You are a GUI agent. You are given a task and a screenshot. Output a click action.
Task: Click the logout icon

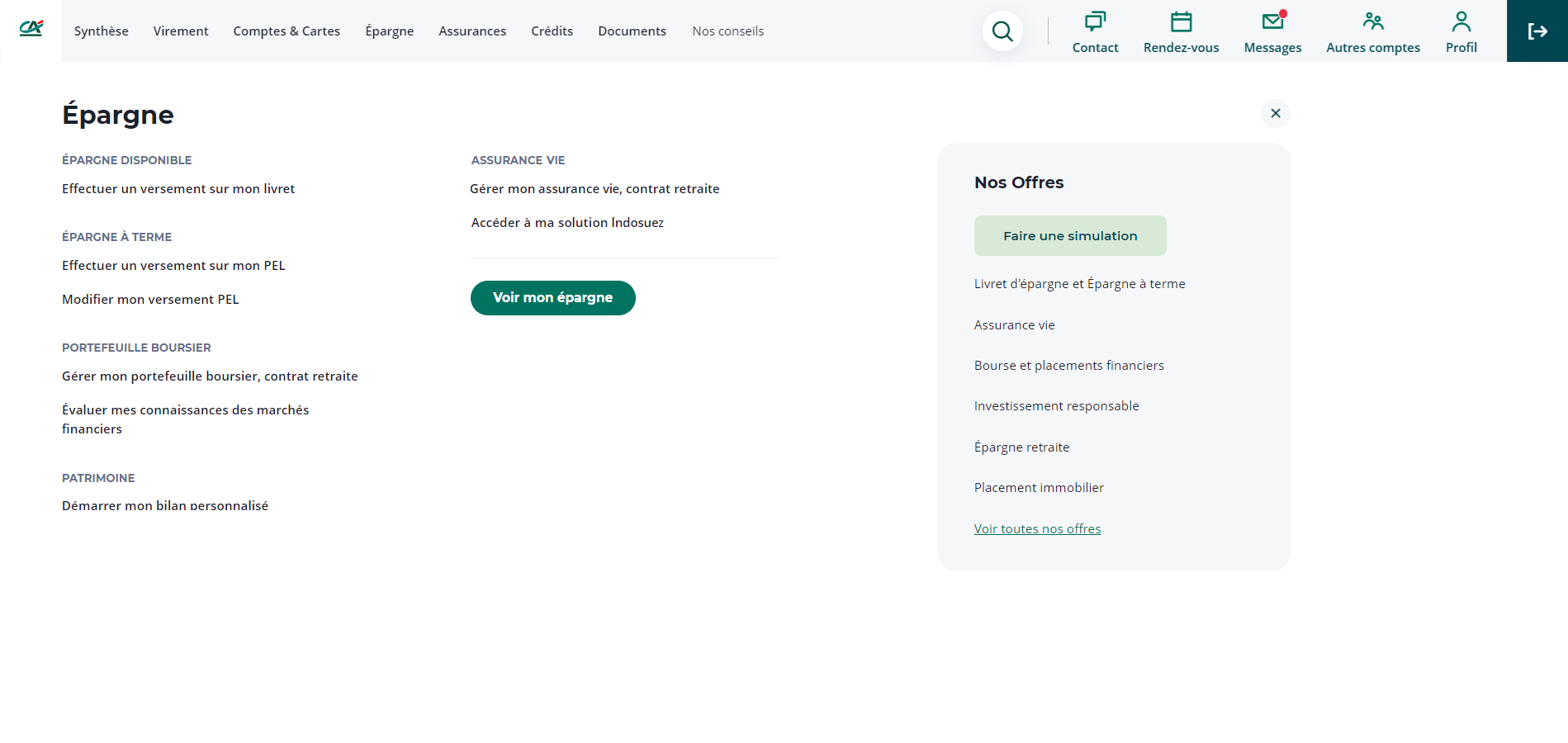[x=1537, y=31]
